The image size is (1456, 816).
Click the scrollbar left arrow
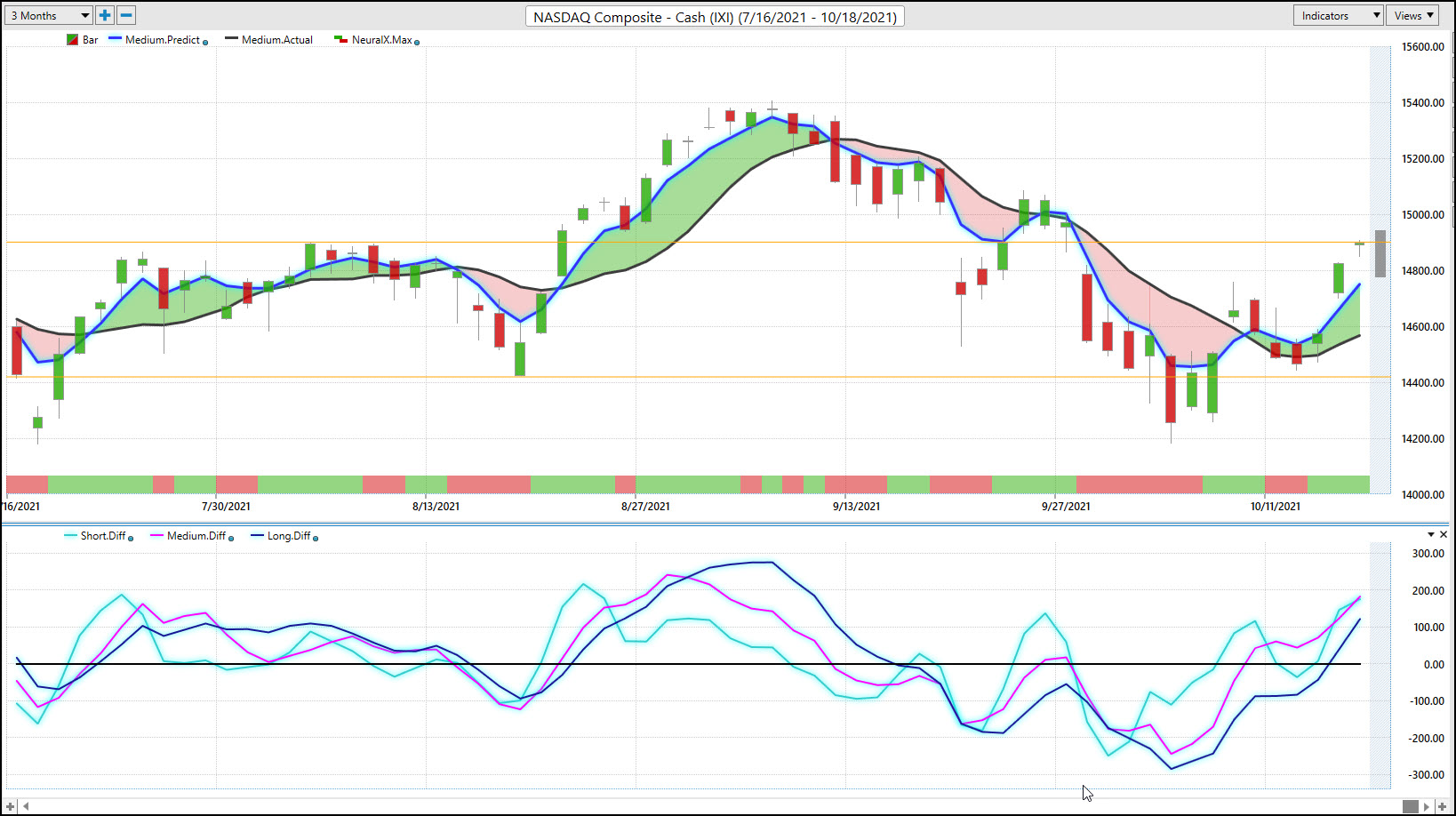(x=26, y=806)
